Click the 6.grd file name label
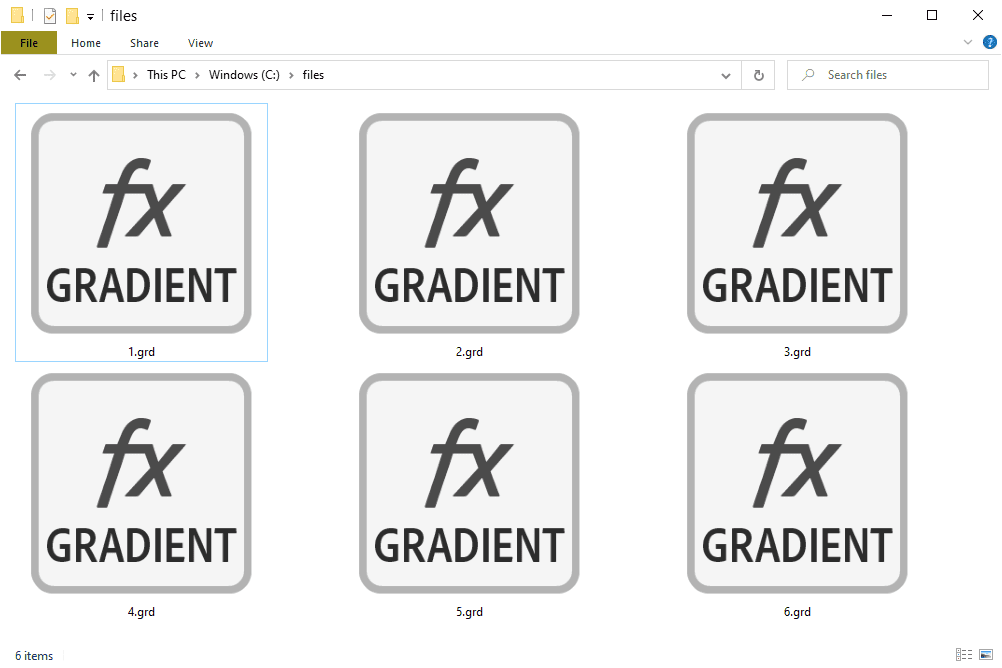Image resolution: width=1002 pixels, height=668 pixels. coord(797,612)
